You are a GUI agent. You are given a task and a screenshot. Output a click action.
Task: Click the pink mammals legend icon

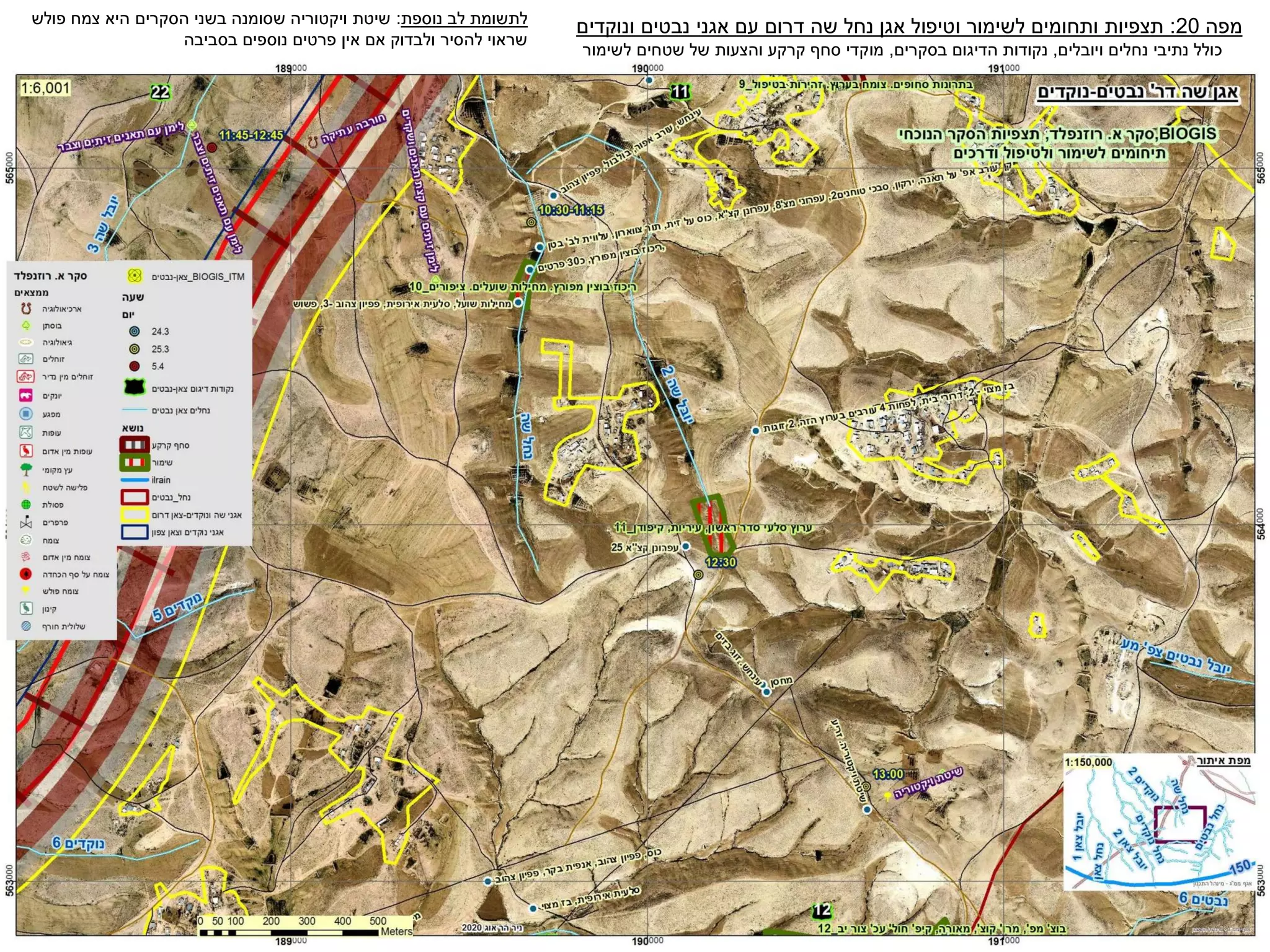26,395
